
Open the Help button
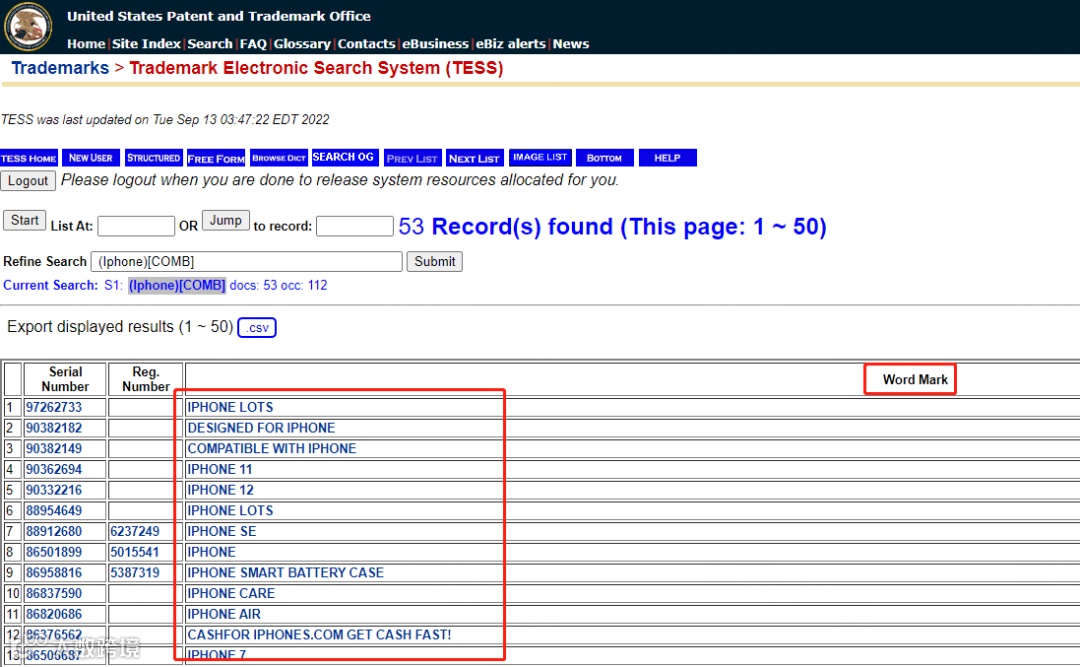click(x=667, y=158)
